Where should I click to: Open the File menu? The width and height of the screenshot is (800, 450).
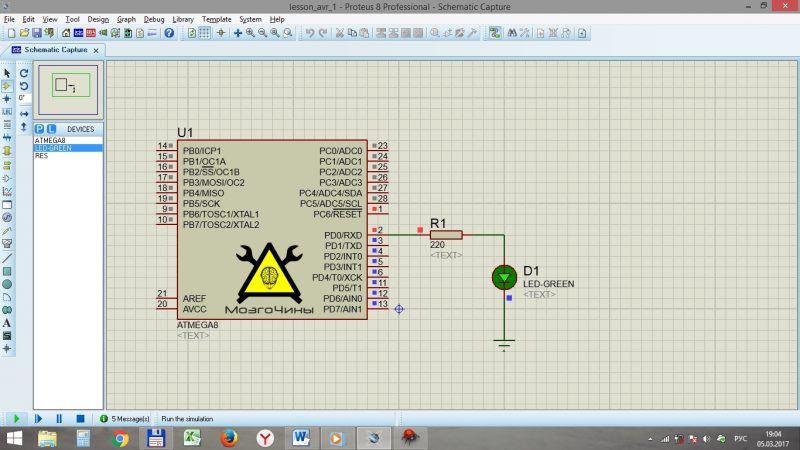(x=9, y=19)
